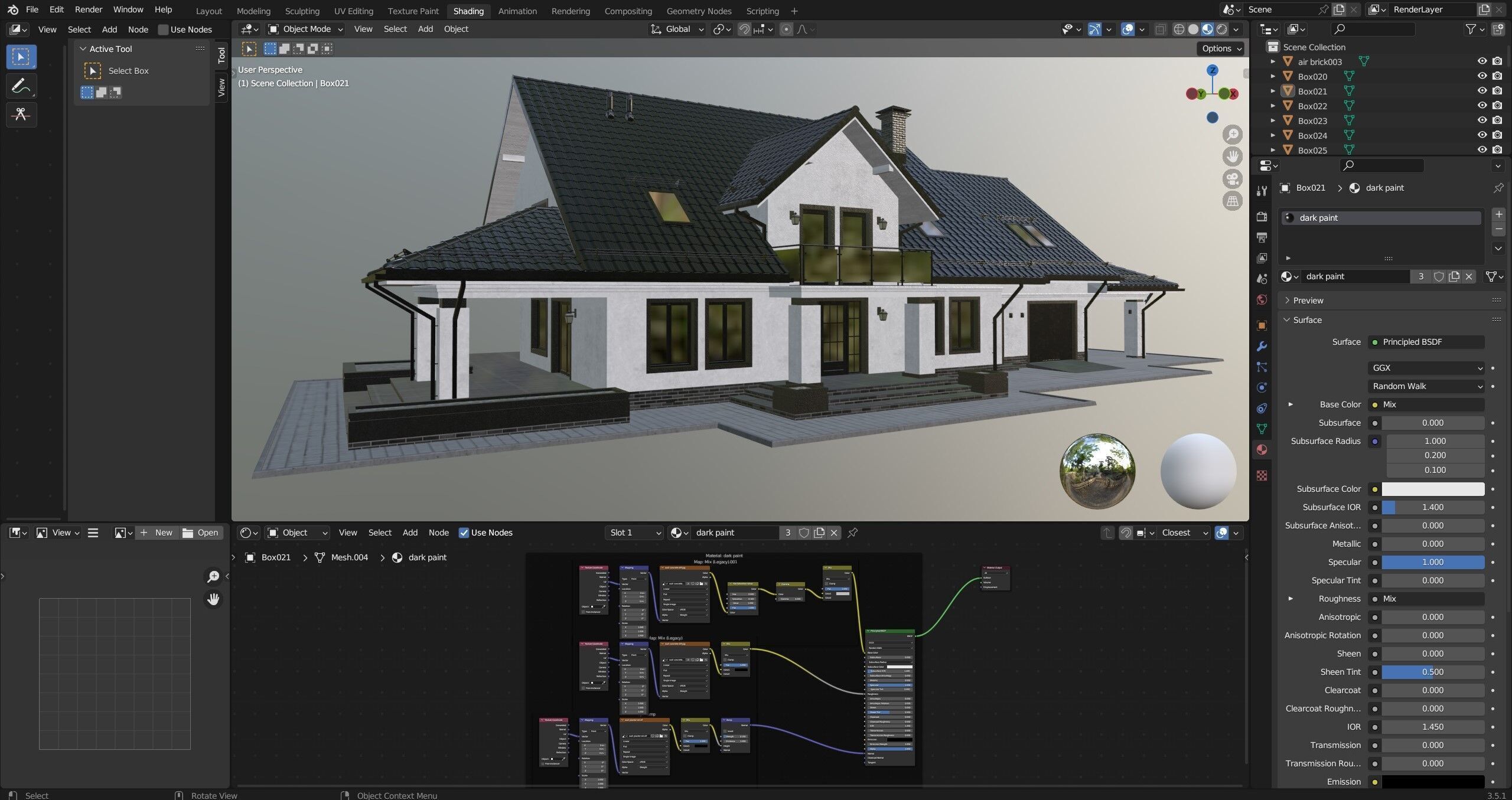Click the New image button
The height and width of the screenshot is (800, 1512).
coord(157,533)
